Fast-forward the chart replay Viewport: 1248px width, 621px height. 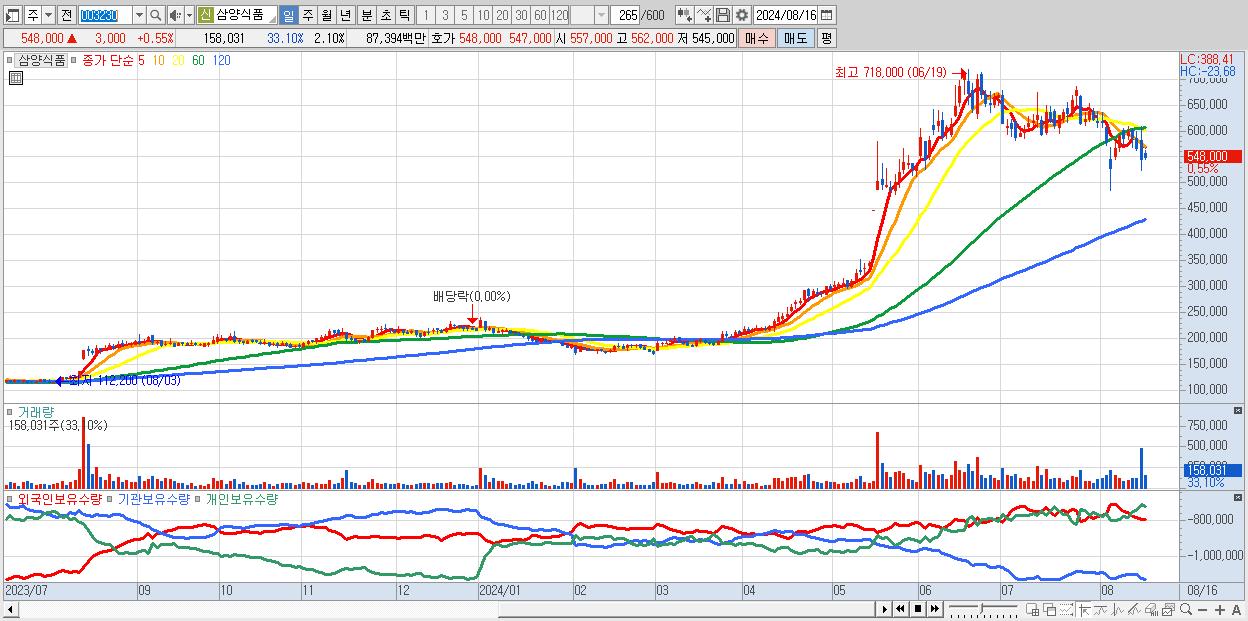point(934,609)
